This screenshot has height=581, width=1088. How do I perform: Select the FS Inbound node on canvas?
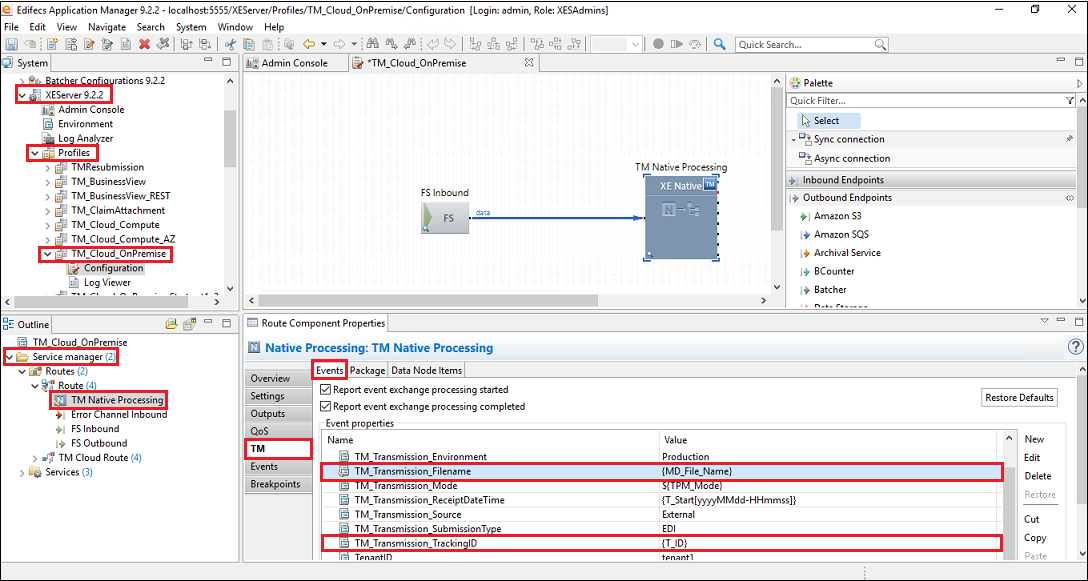[x=445, y=217]
